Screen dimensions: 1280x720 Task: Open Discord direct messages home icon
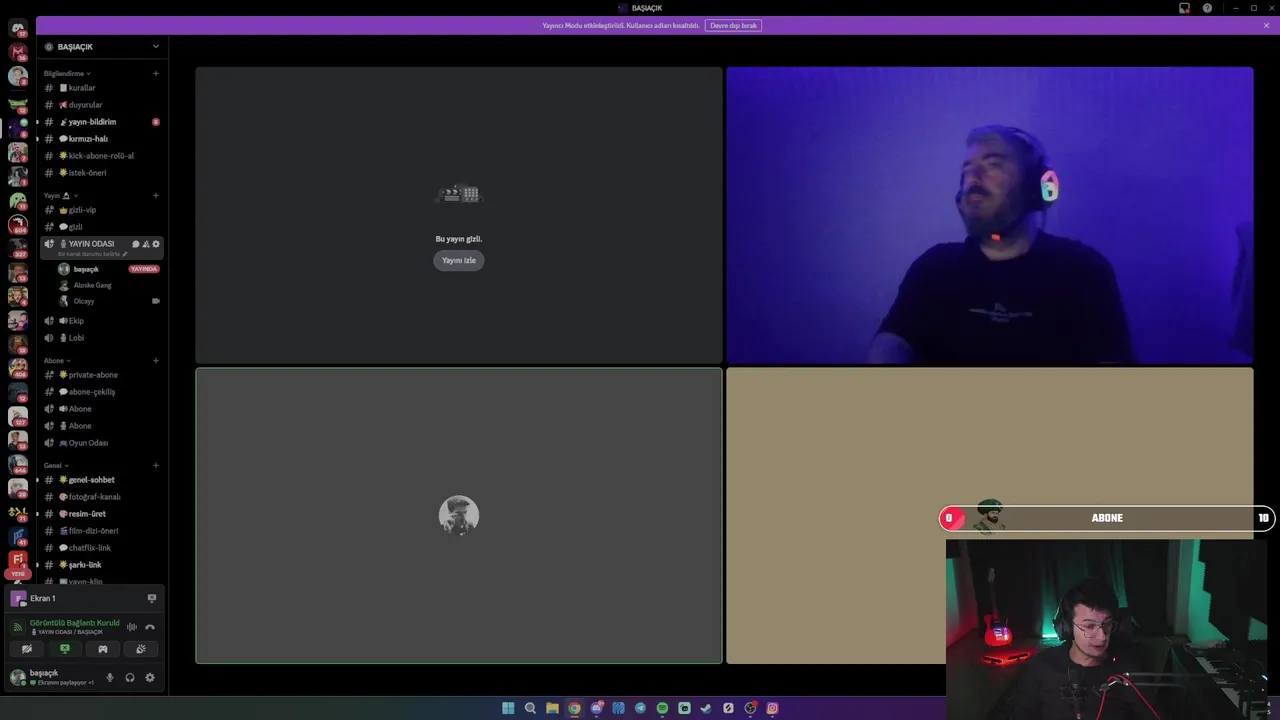18,28
